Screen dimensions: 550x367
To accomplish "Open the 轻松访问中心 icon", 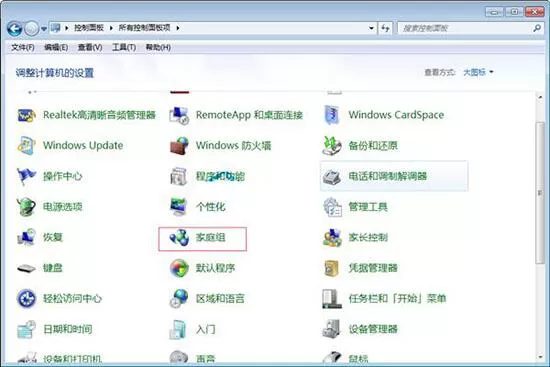I will coord(26,299).
